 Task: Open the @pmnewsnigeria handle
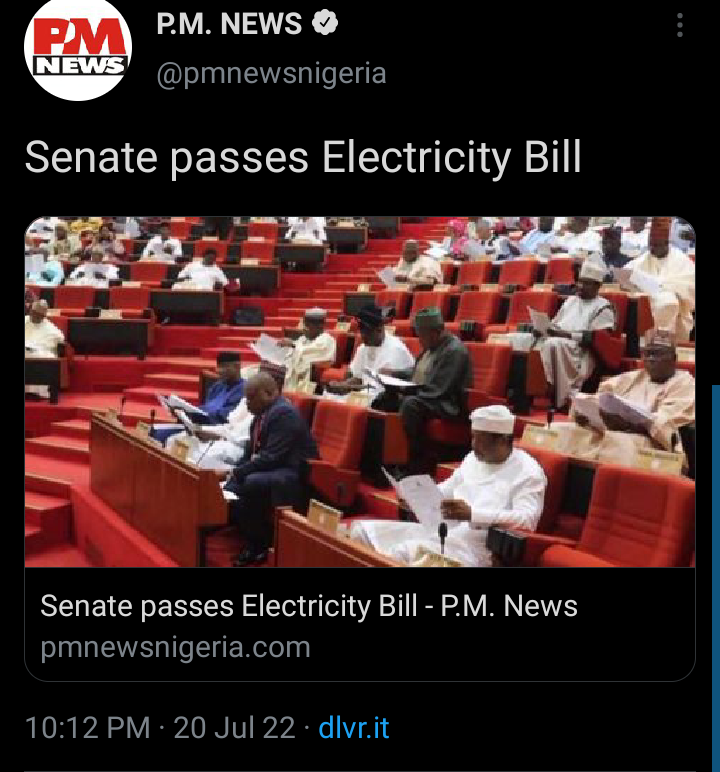tap(271, 74)
